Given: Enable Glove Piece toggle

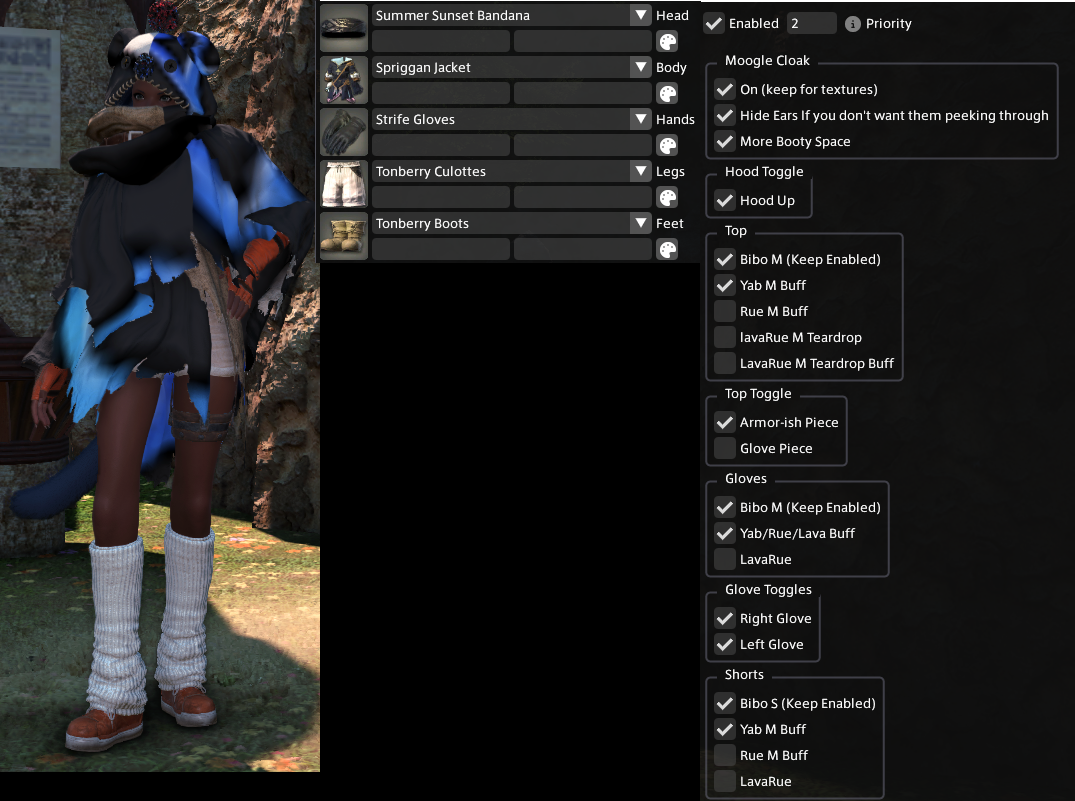Looking at the screenshot, I should (x=725, y=449).
